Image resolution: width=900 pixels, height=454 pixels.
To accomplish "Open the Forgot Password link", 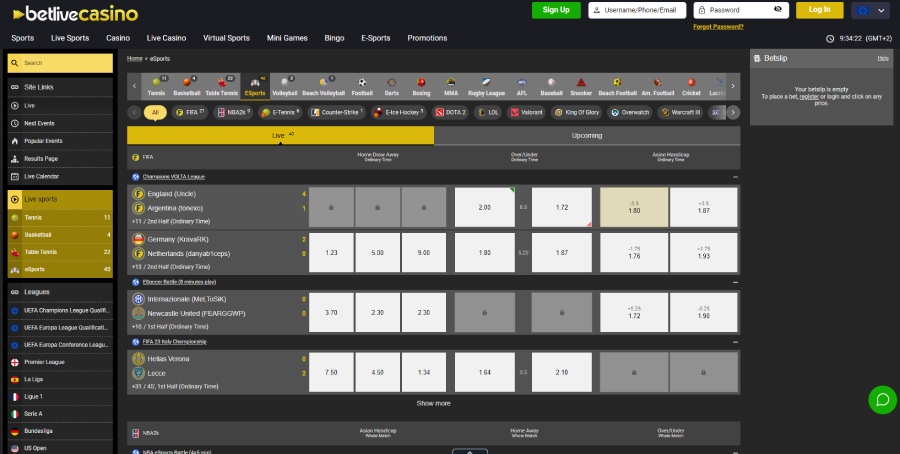I will tap(718, 27).
